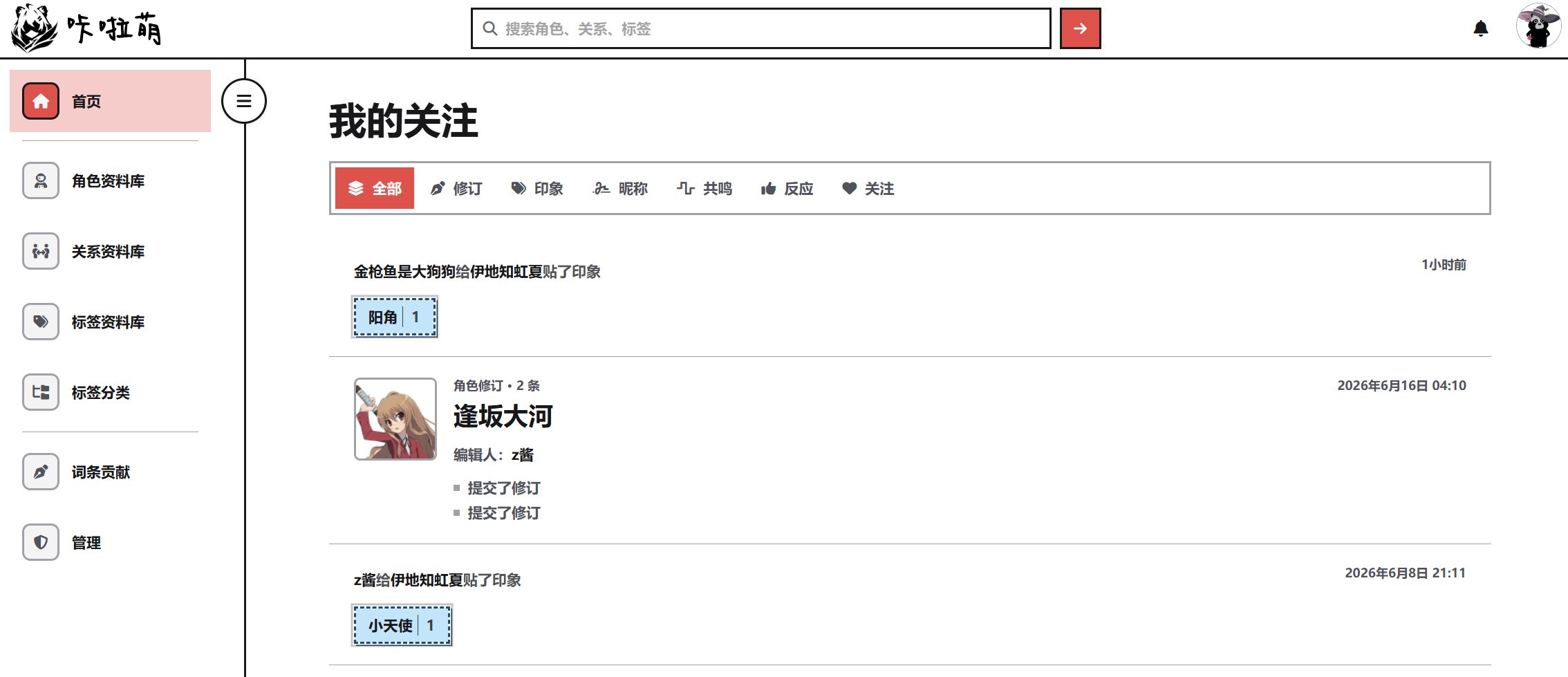Click the 1小时前 timestamp
Image resolution: width=1568 pixels, height=677 pixels.
tap(1444, 265)
